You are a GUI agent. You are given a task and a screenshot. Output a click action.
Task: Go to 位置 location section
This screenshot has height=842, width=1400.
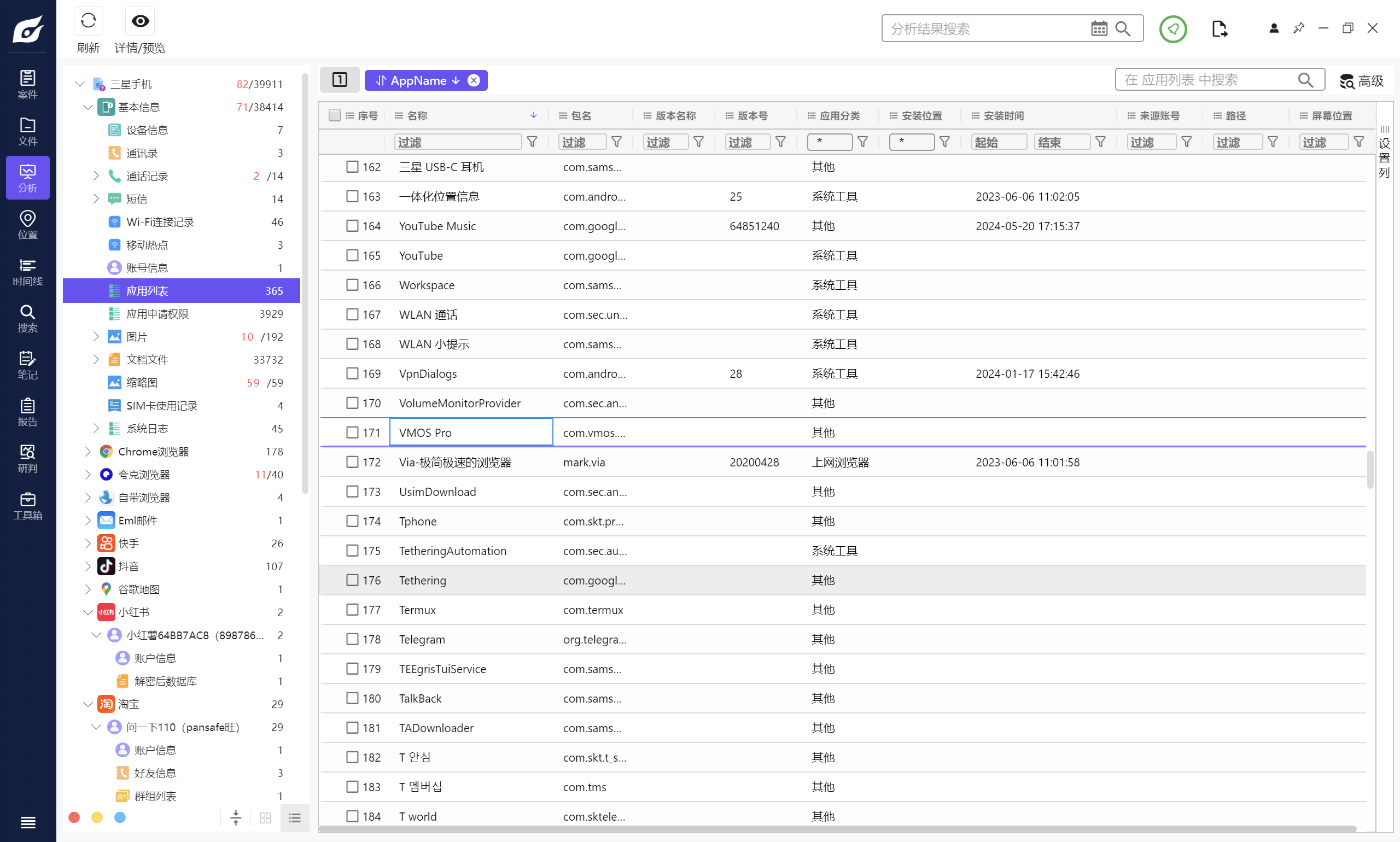pyautogui.click(x=27, y=225)
